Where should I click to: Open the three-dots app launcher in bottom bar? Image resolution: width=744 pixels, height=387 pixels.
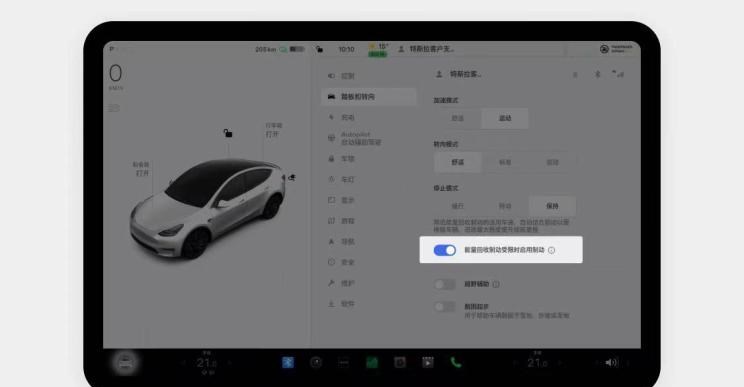click(x=344, y=363)
